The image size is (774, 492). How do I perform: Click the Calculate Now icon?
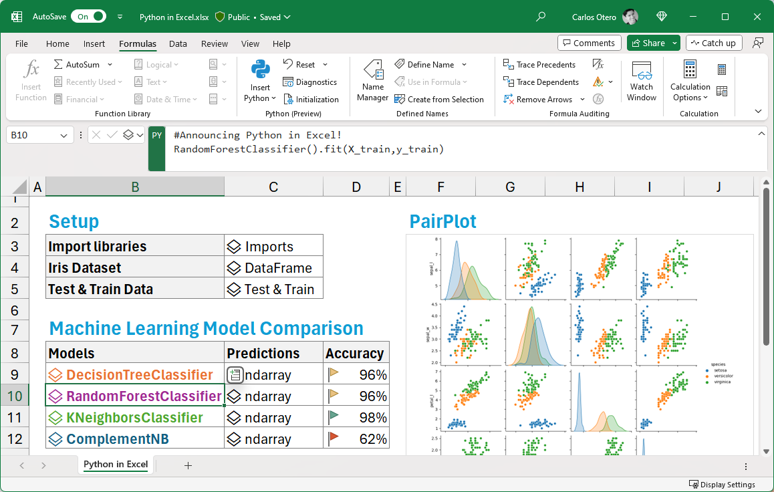click(722, 70)
